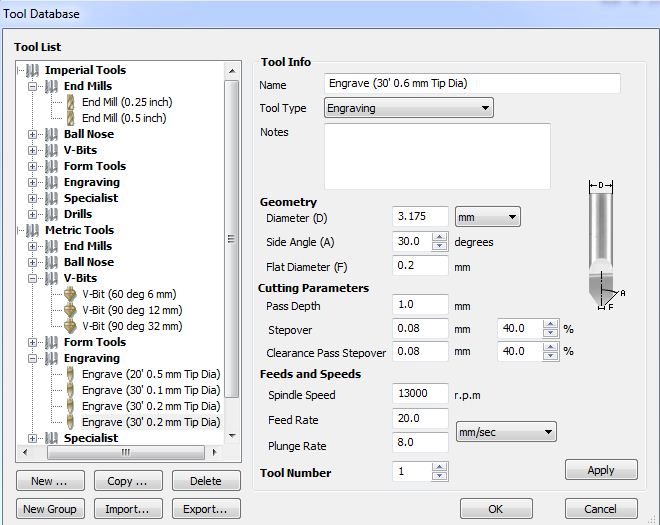Create a New Group

tap(50, 509)
